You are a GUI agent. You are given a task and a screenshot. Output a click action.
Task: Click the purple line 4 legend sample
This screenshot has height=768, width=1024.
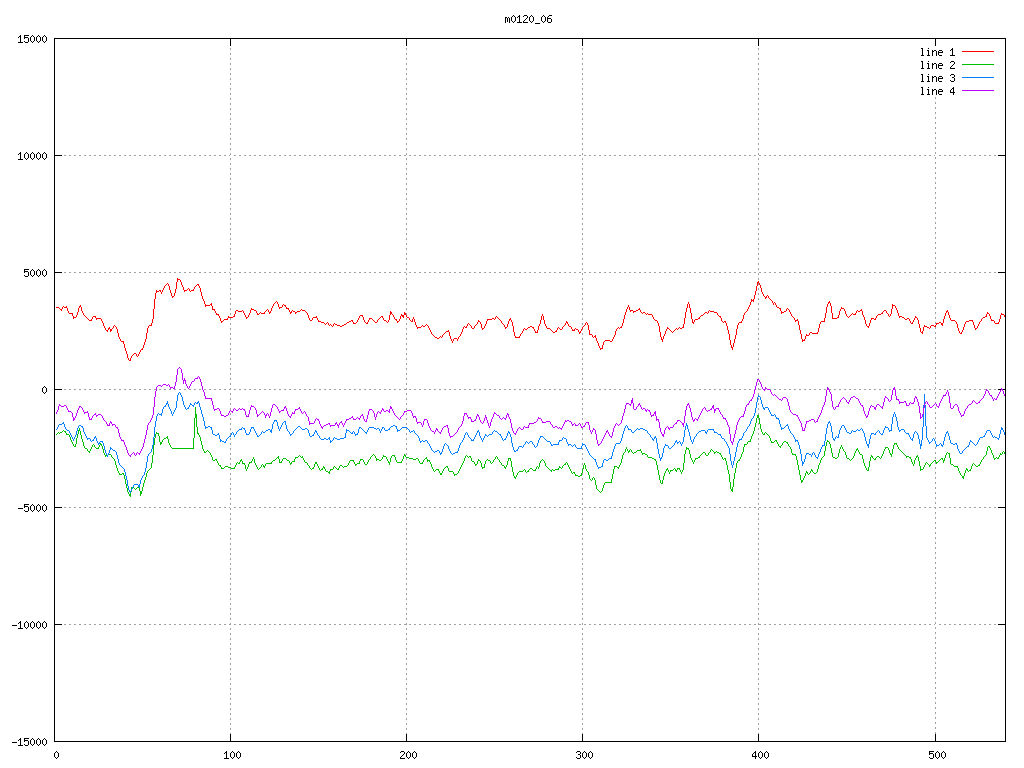pyautogui.click(x=978, y=91)
